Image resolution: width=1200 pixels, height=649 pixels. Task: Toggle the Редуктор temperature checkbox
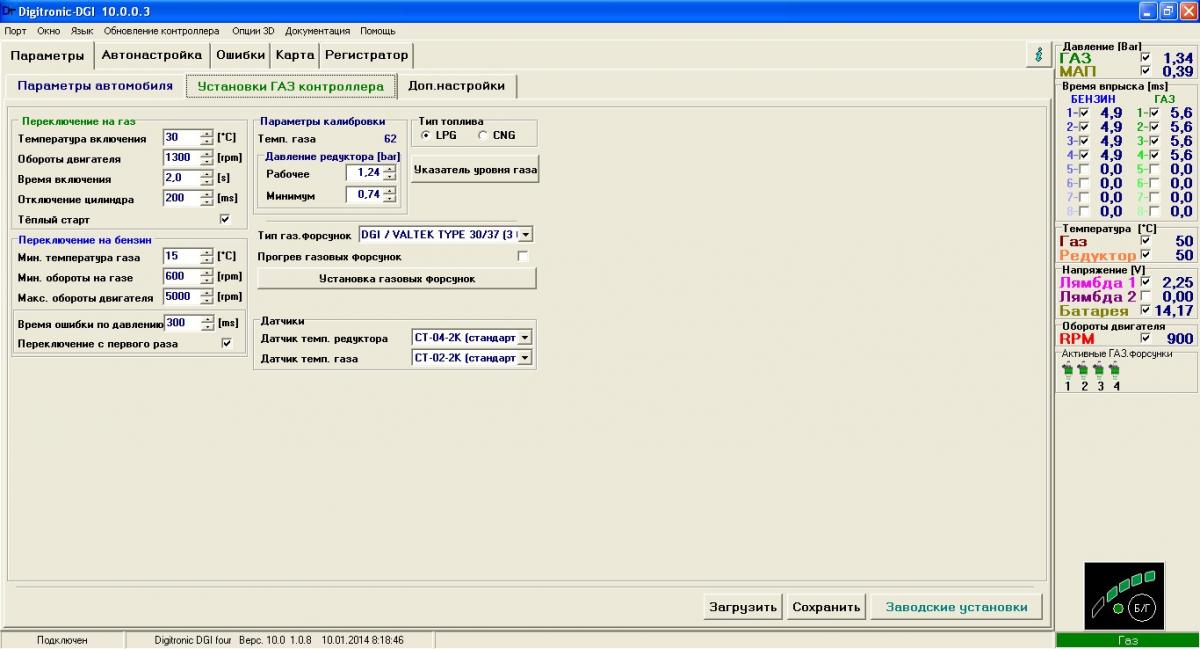pos(1146,255)
